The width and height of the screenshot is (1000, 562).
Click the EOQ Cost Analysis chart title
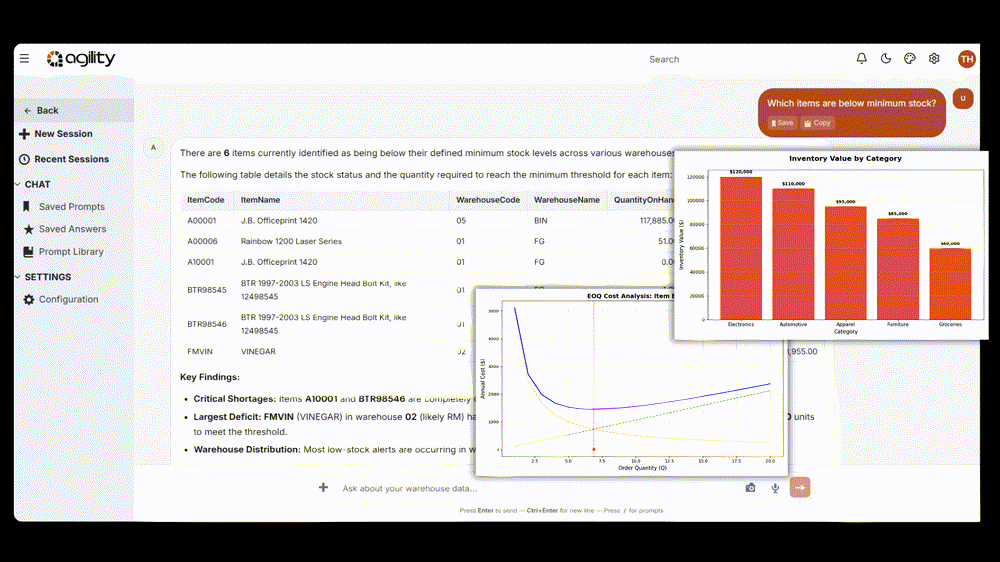click(630, 296)
